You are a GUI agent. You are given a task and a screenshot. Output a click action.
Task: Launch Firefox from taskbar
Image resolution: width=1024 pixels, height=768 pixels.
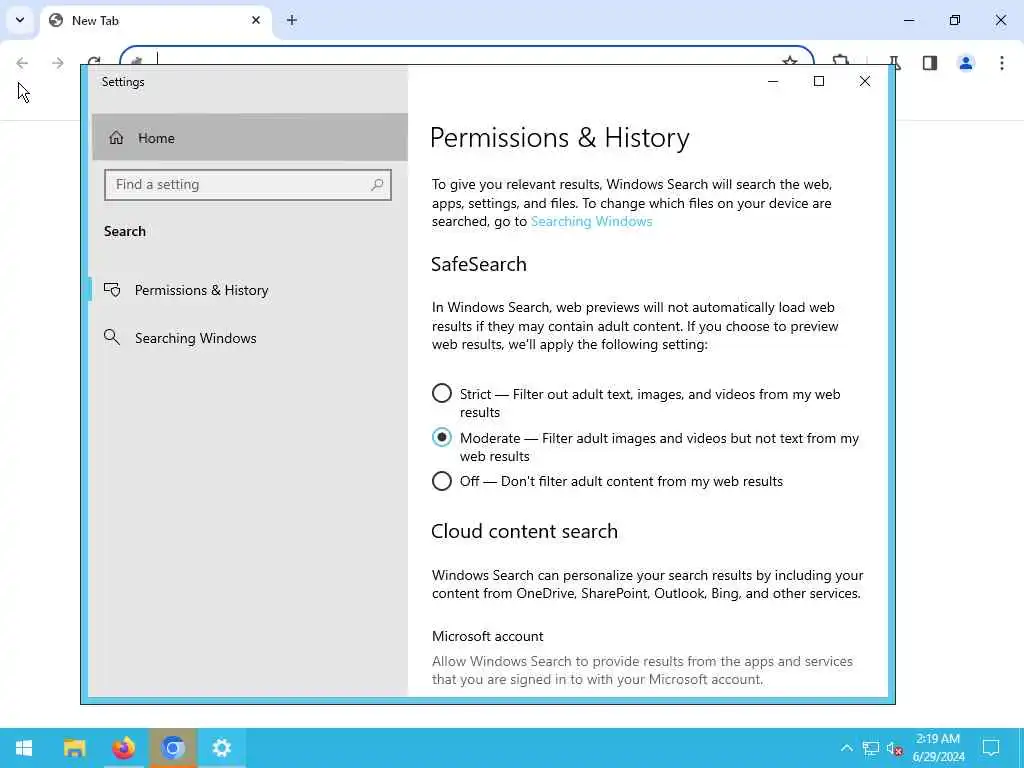tap(123, 748)
